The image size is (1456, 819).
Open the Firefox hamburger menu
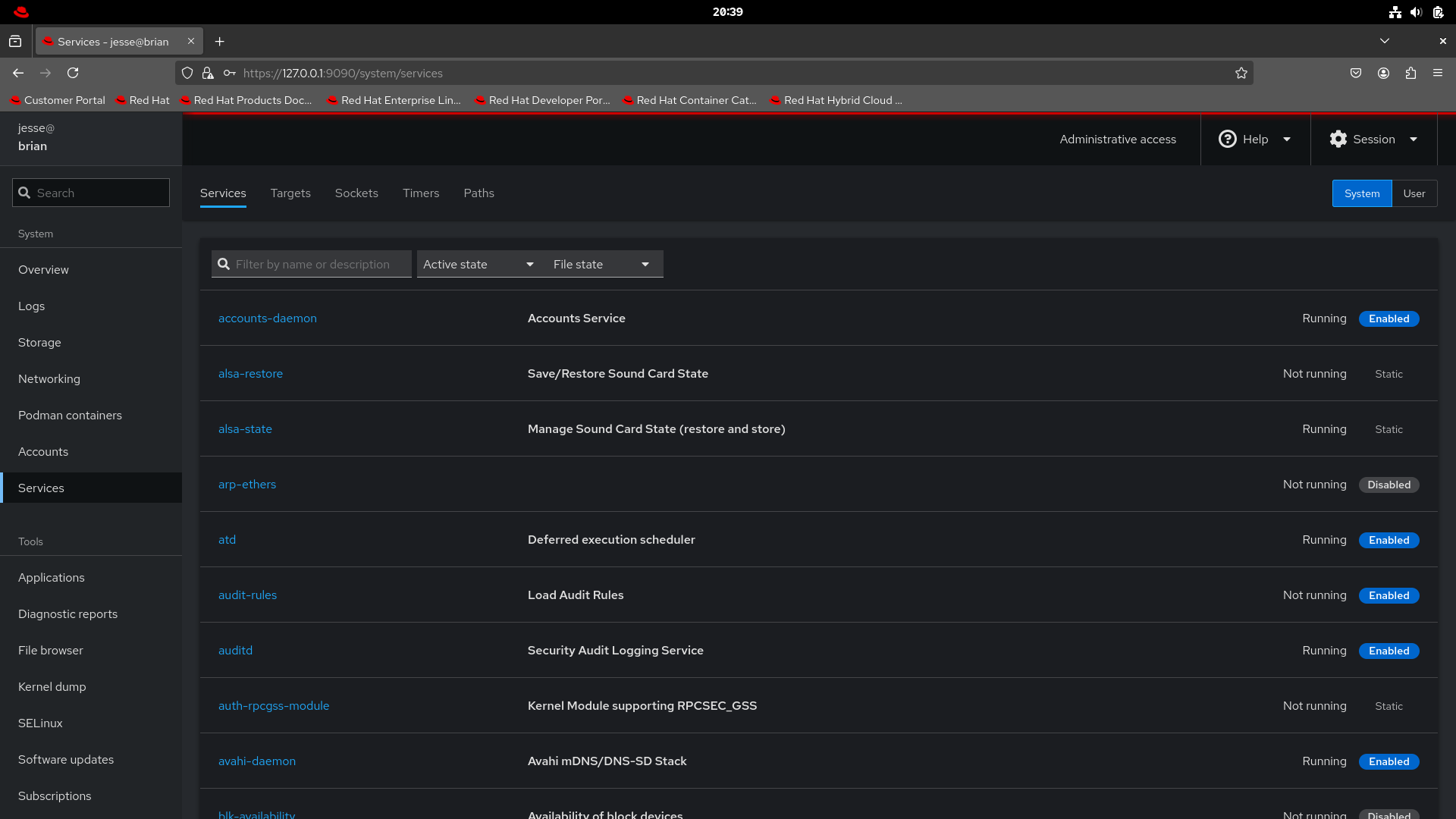1438,73
